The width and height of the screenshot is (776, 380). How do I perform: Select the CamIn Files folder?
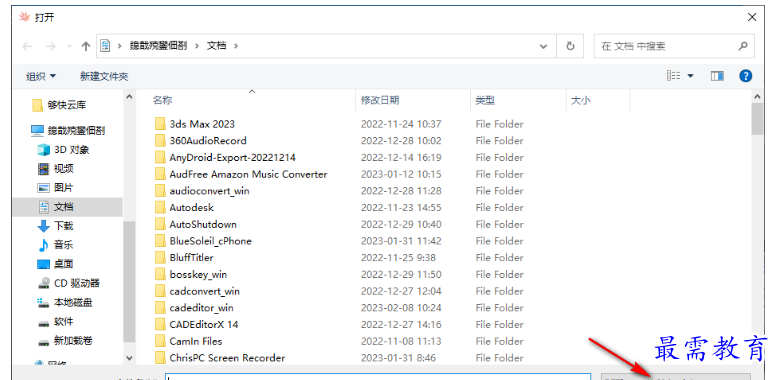pos(195,341)
